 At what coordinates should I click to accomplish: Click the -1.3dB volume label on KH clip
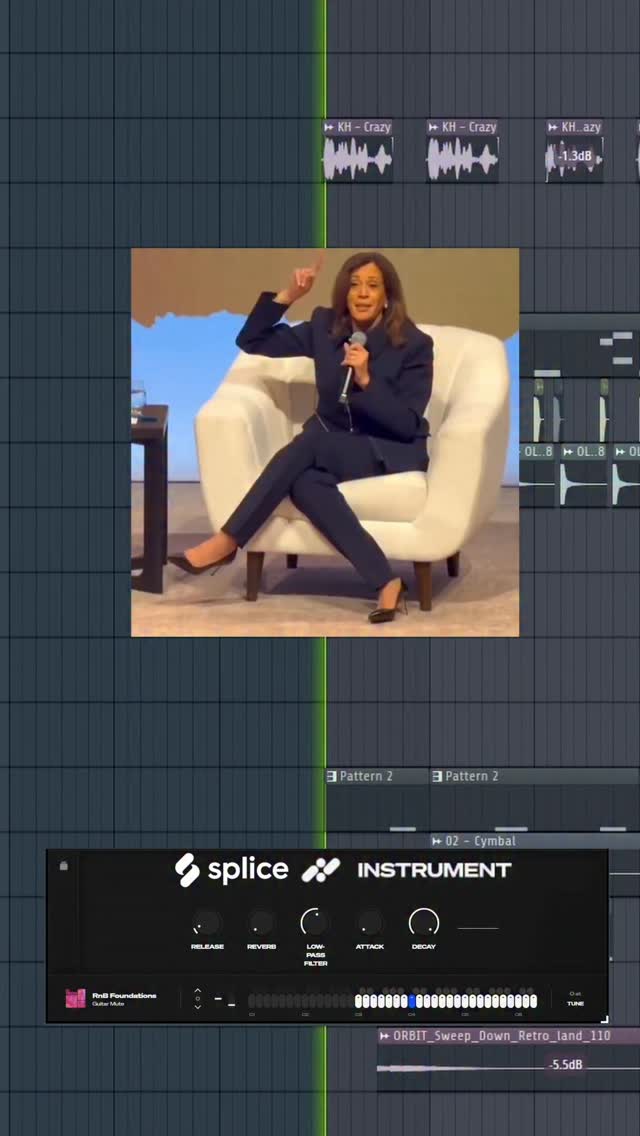(575, 156)
